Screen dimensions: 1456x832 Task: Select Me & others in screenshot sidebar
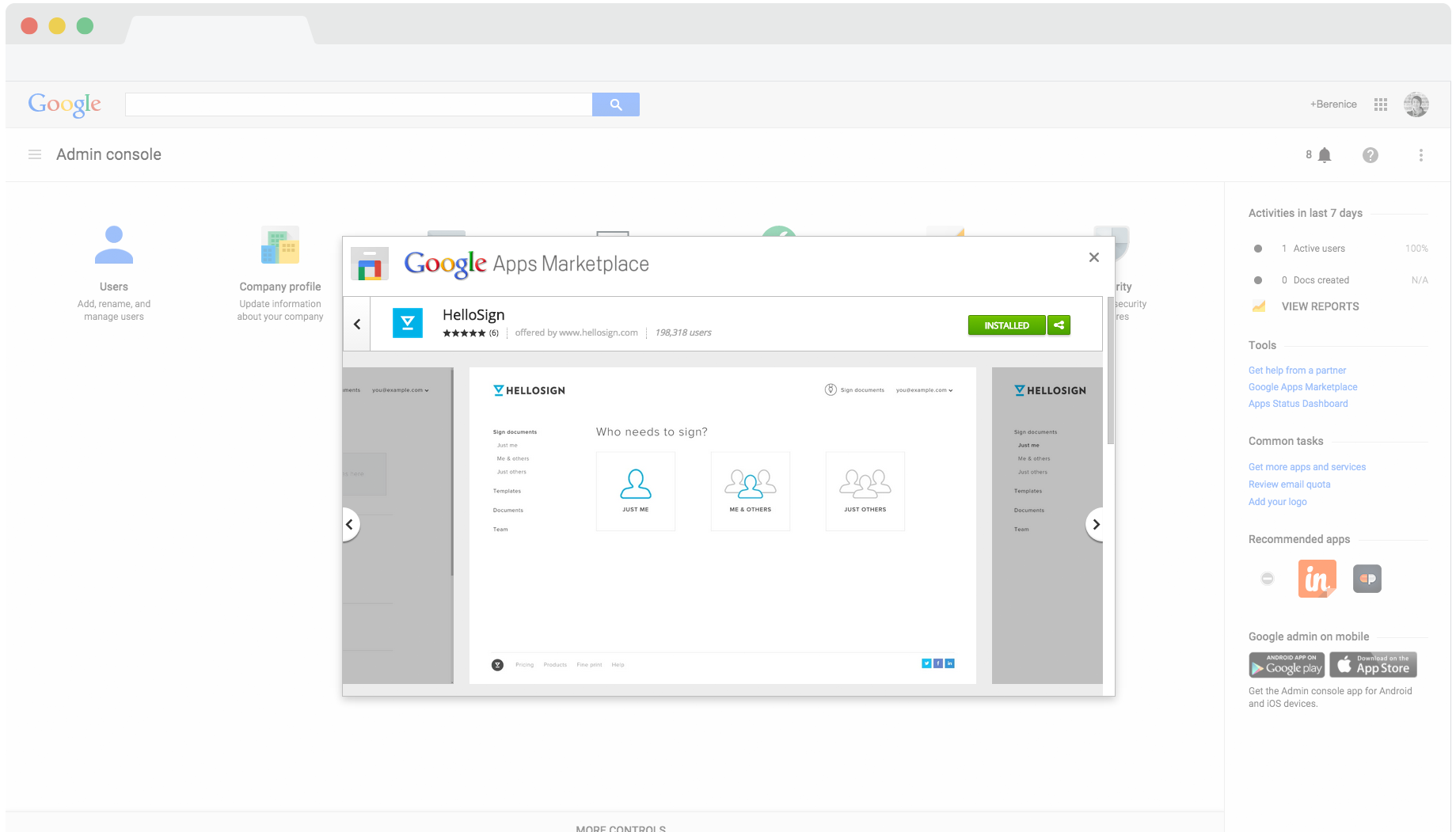click(x=513, y=459)
